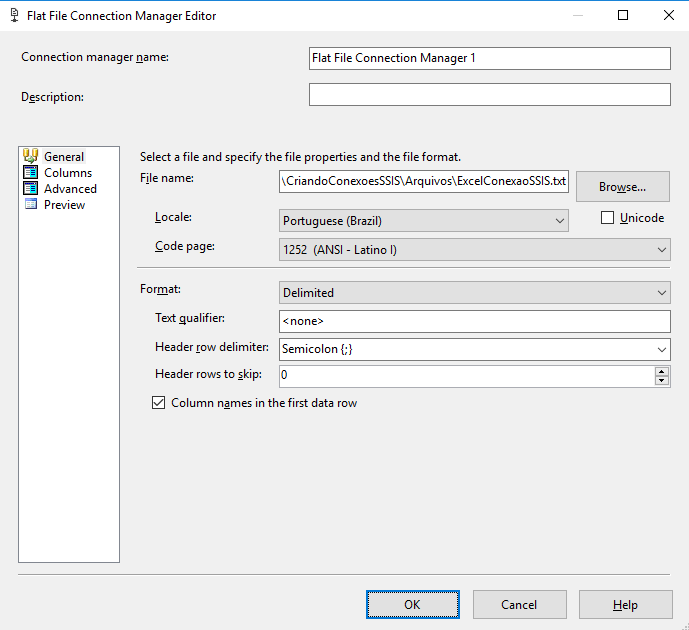Click the Advanced page icon
This screenshot has height=630, width=689.
click(x=30, y=188)
